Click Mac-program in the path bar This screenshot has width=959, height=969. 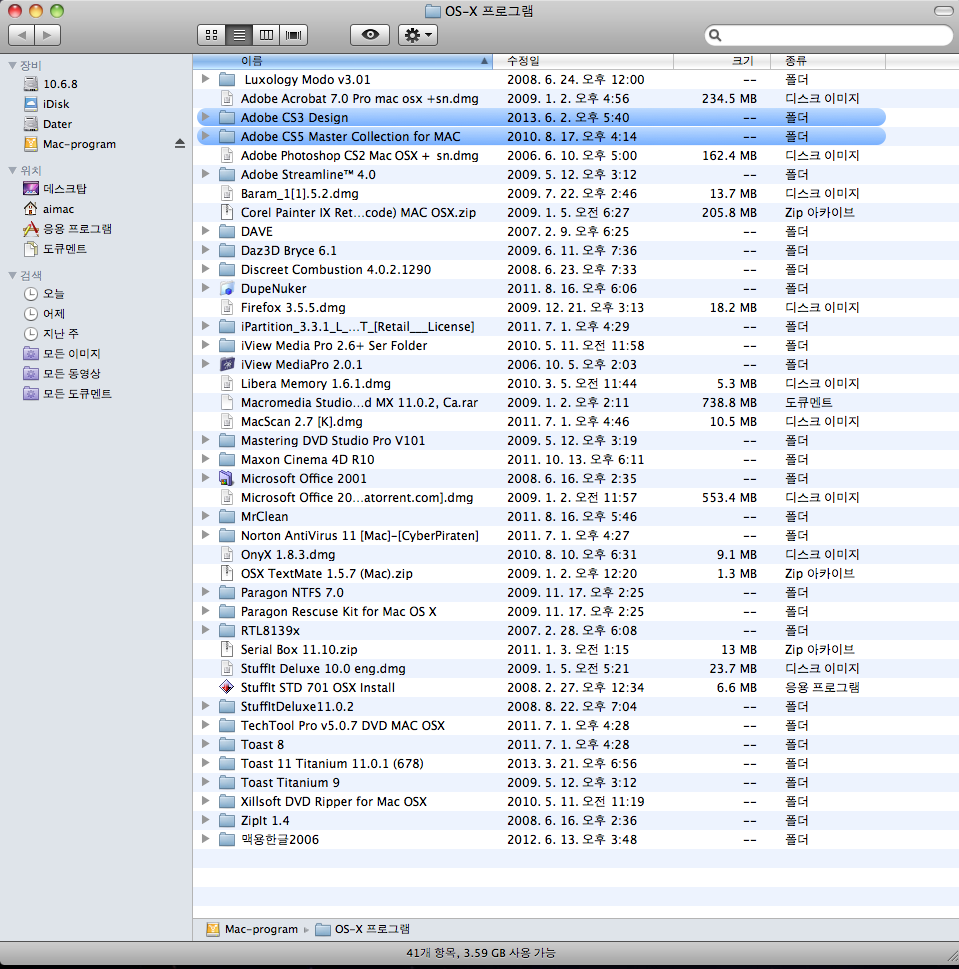250,929
